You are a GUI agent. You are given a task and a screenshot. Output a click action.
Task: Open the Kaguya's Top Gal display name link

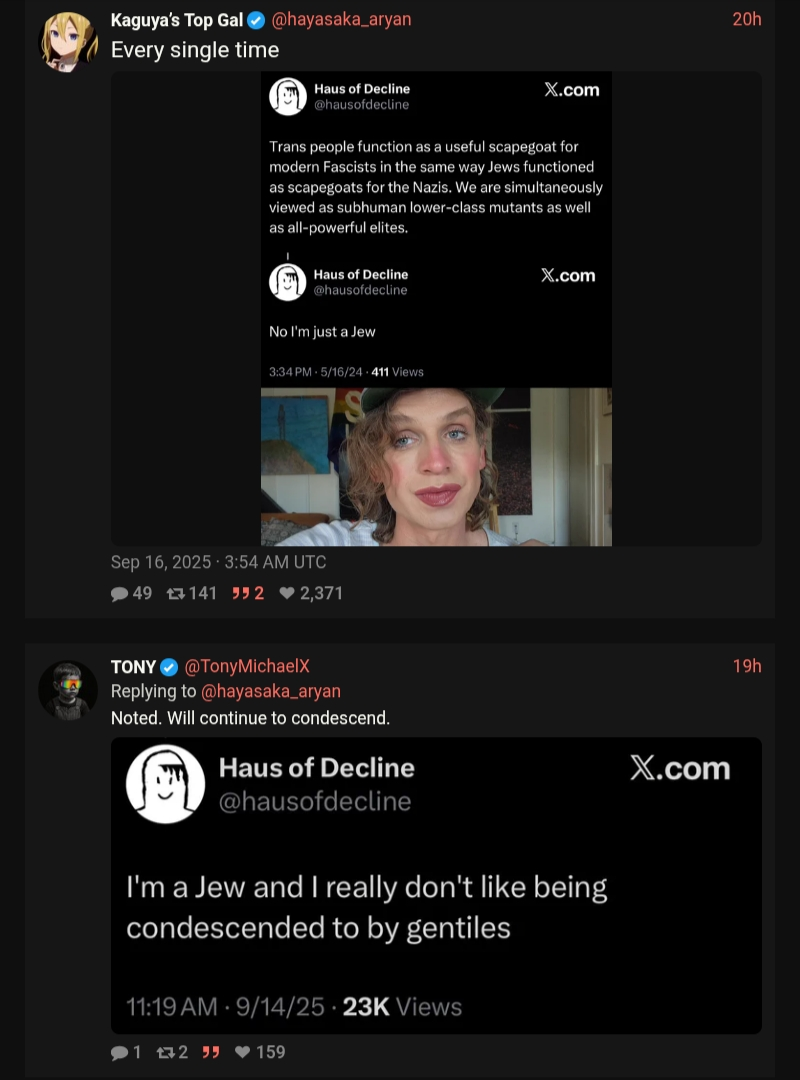click(178, 20)
